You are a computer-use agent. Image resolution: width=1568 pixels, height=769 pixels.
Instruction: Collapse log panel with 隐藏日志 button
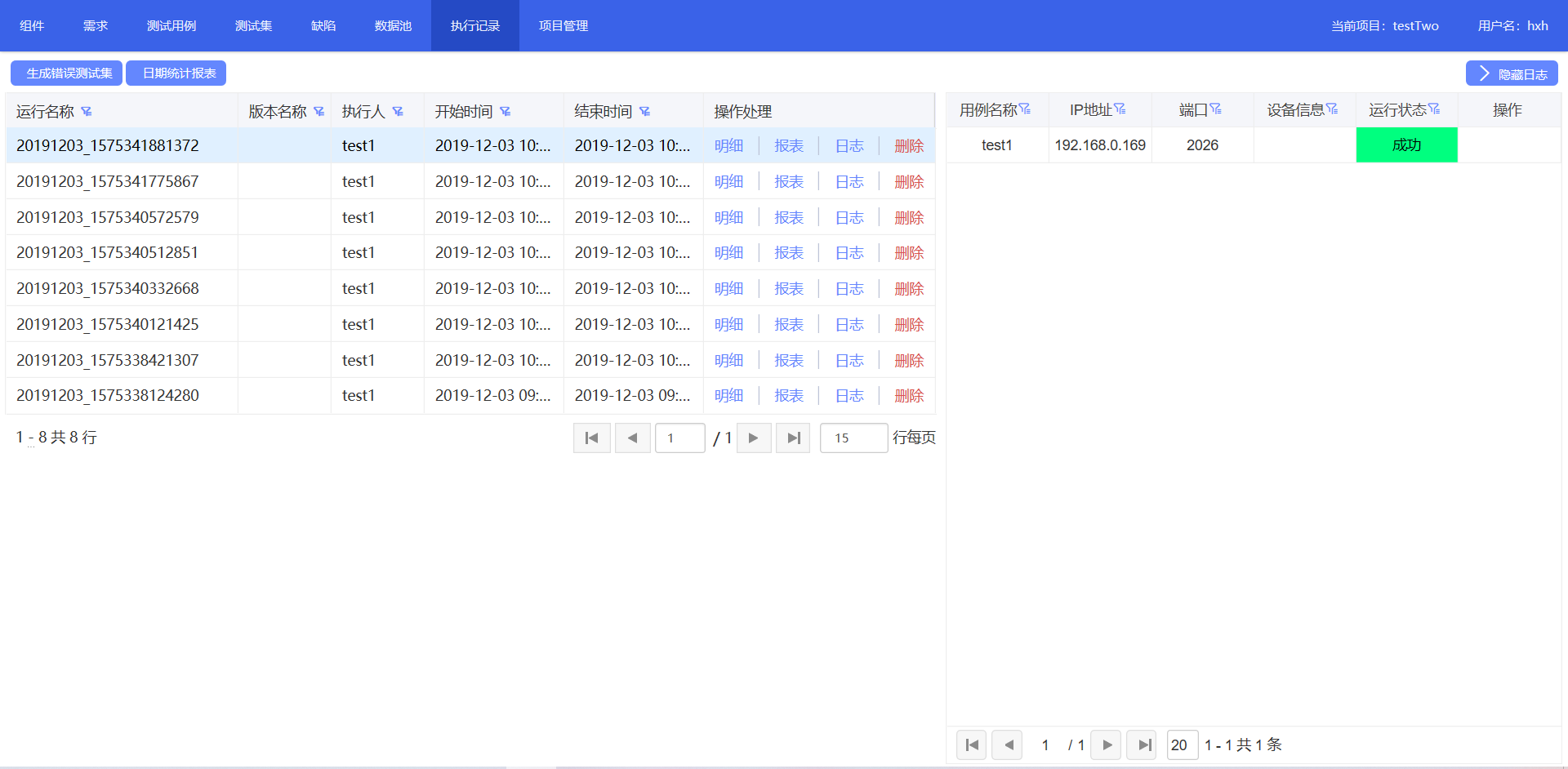coord(1512,73)
